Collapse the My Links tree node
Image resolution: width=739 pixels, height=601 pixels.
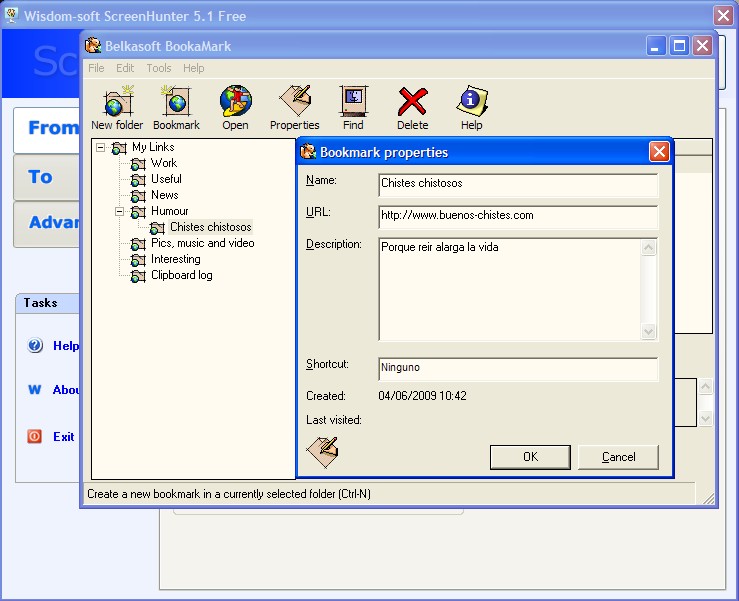100,148
